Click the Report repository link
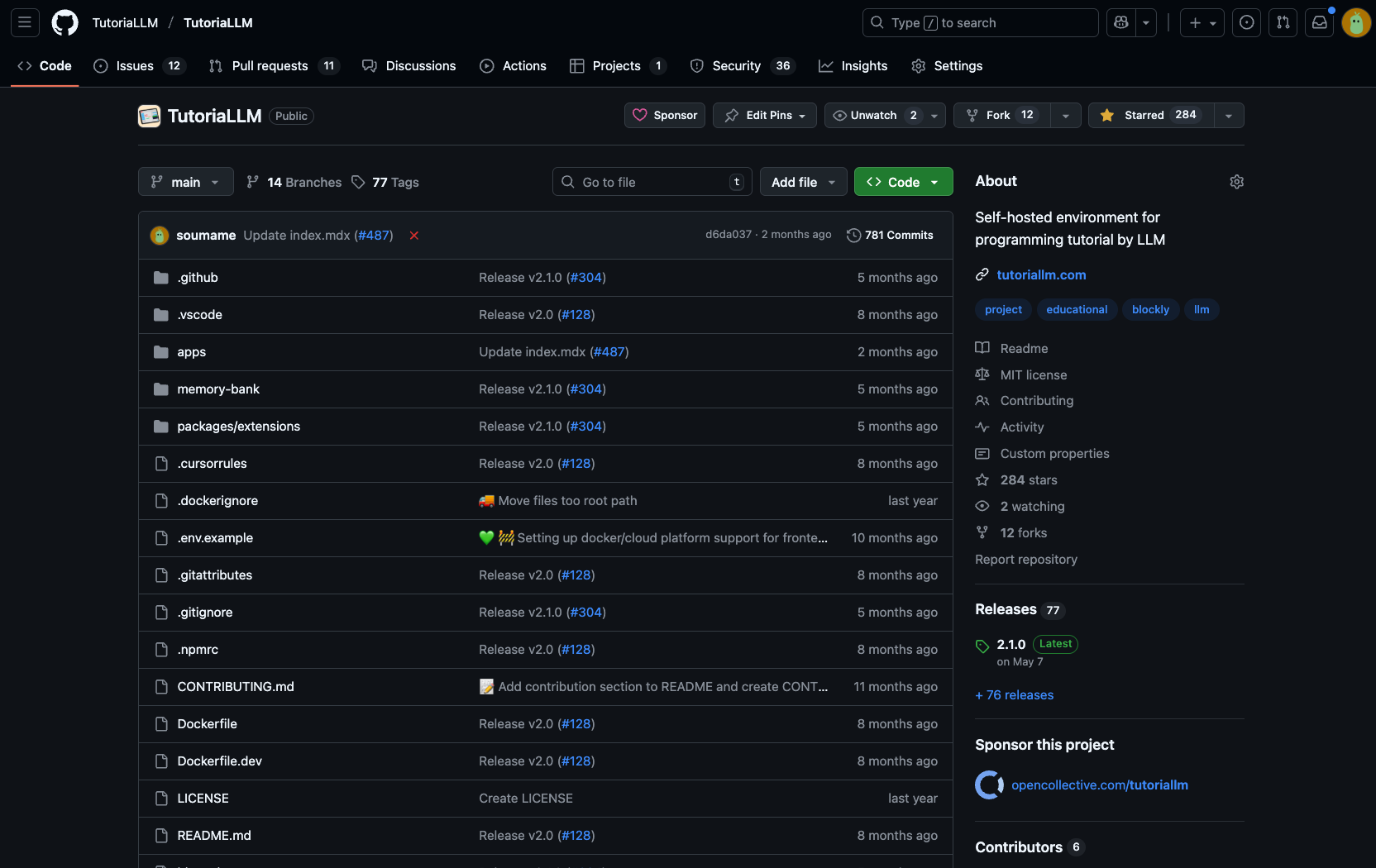Screen dimensions: 1376x868 (1026, 560)
